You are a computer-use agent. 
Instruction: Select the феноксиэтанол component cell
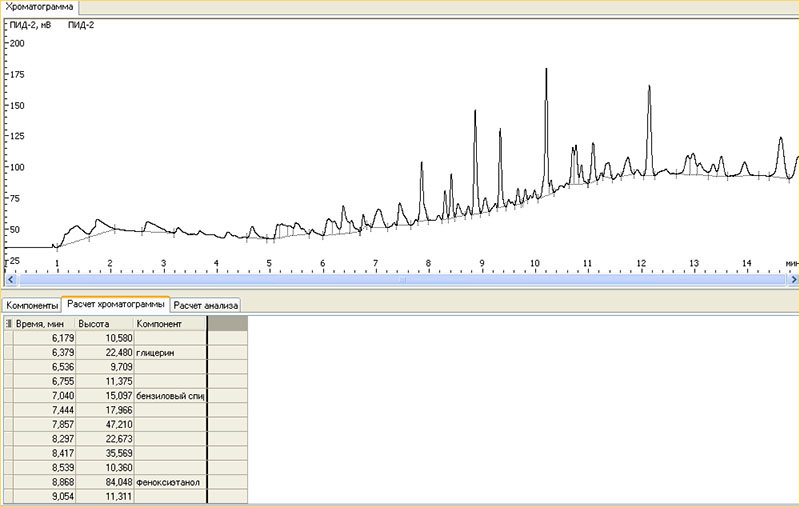coord(168,482)
